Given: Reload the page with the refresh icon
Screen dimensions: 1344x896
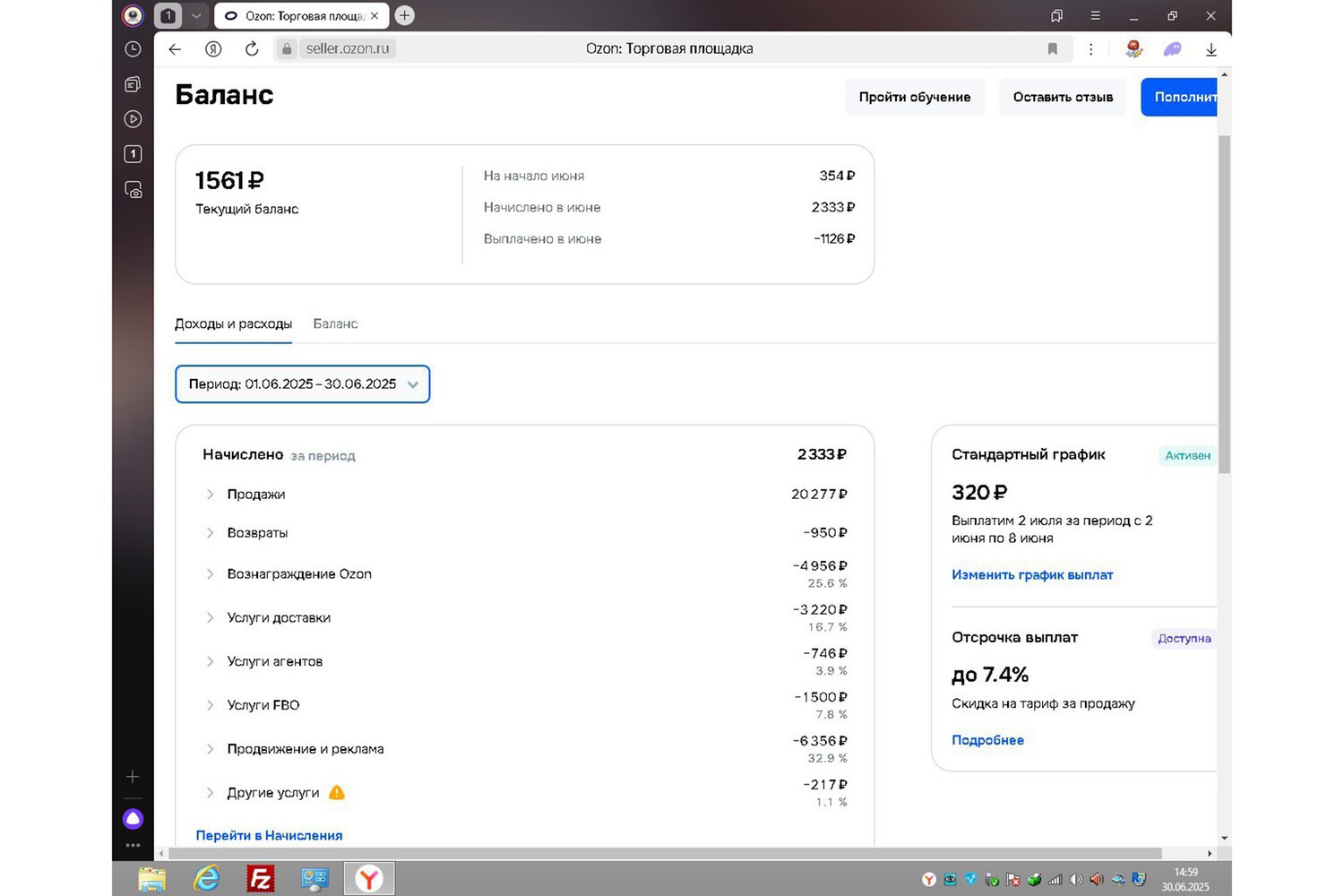Looking at the screenshot, I should (x=252, y=49).
